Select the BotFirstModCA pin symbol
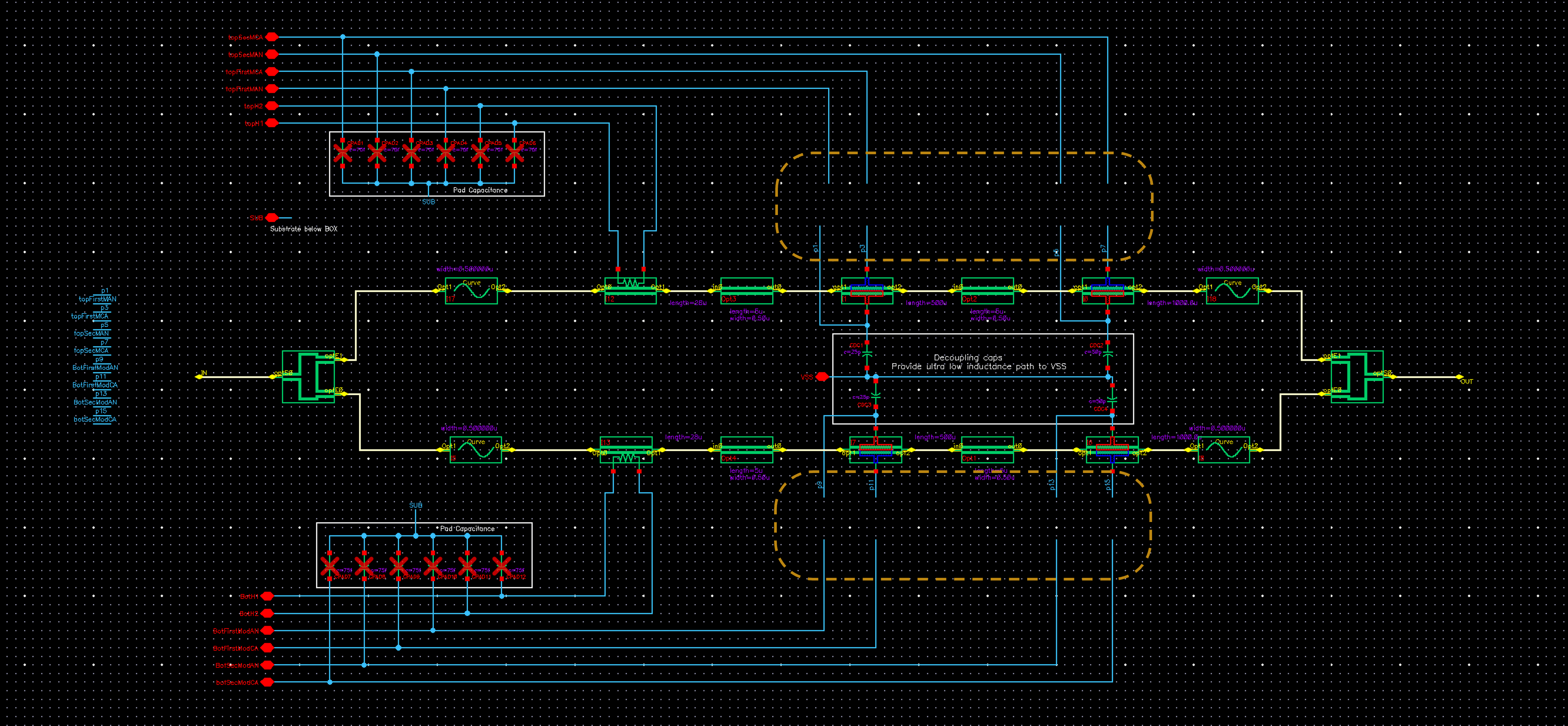This screenshot has width=1568, height=726. click(x=267, y=648)
